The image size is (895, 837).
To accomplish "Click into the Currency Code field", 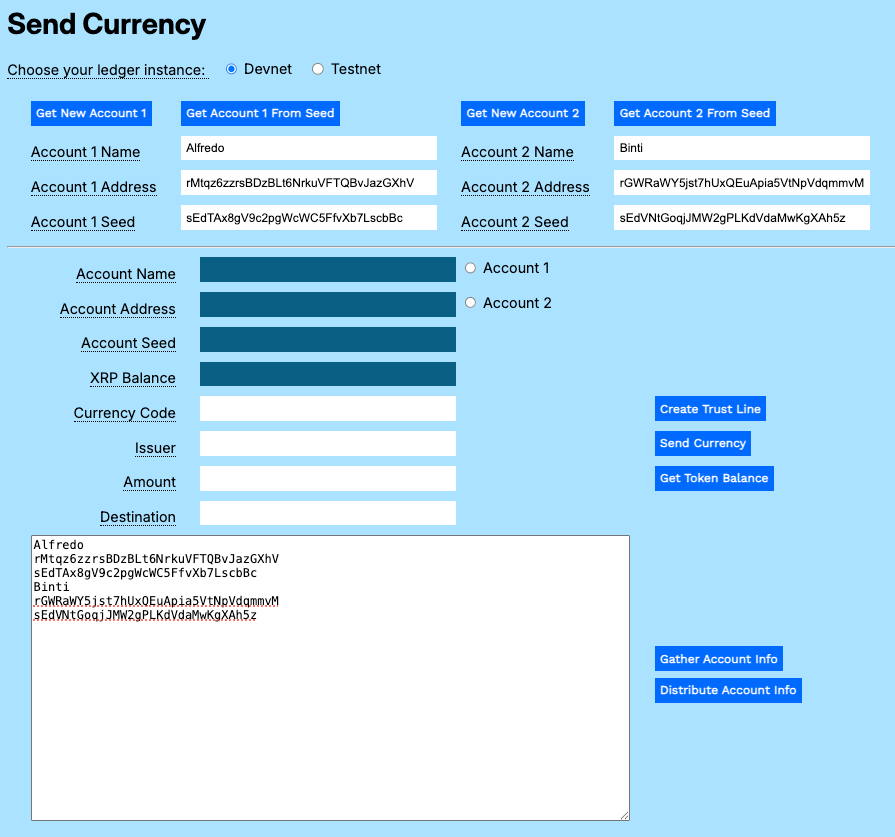I will point(327,408).
